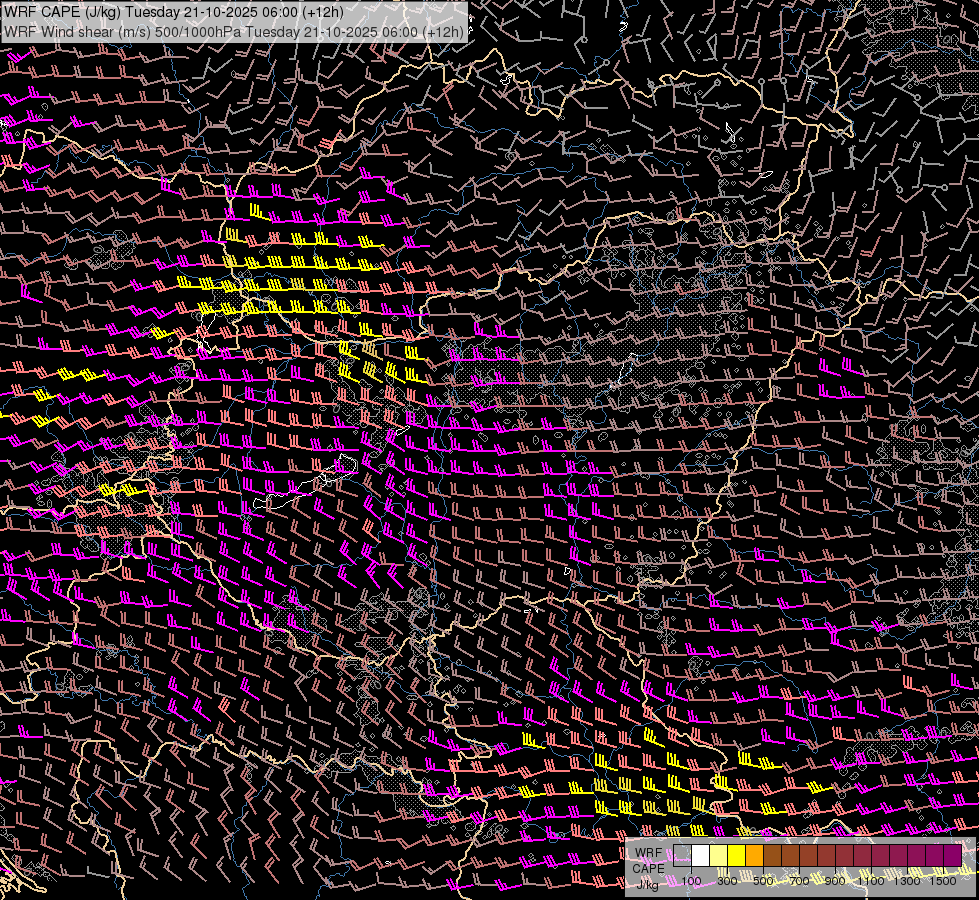The height and width of the screenshot is (900, 979).
Task: Select the 900 value on CAPE scale
Action: tap(835, 882)
